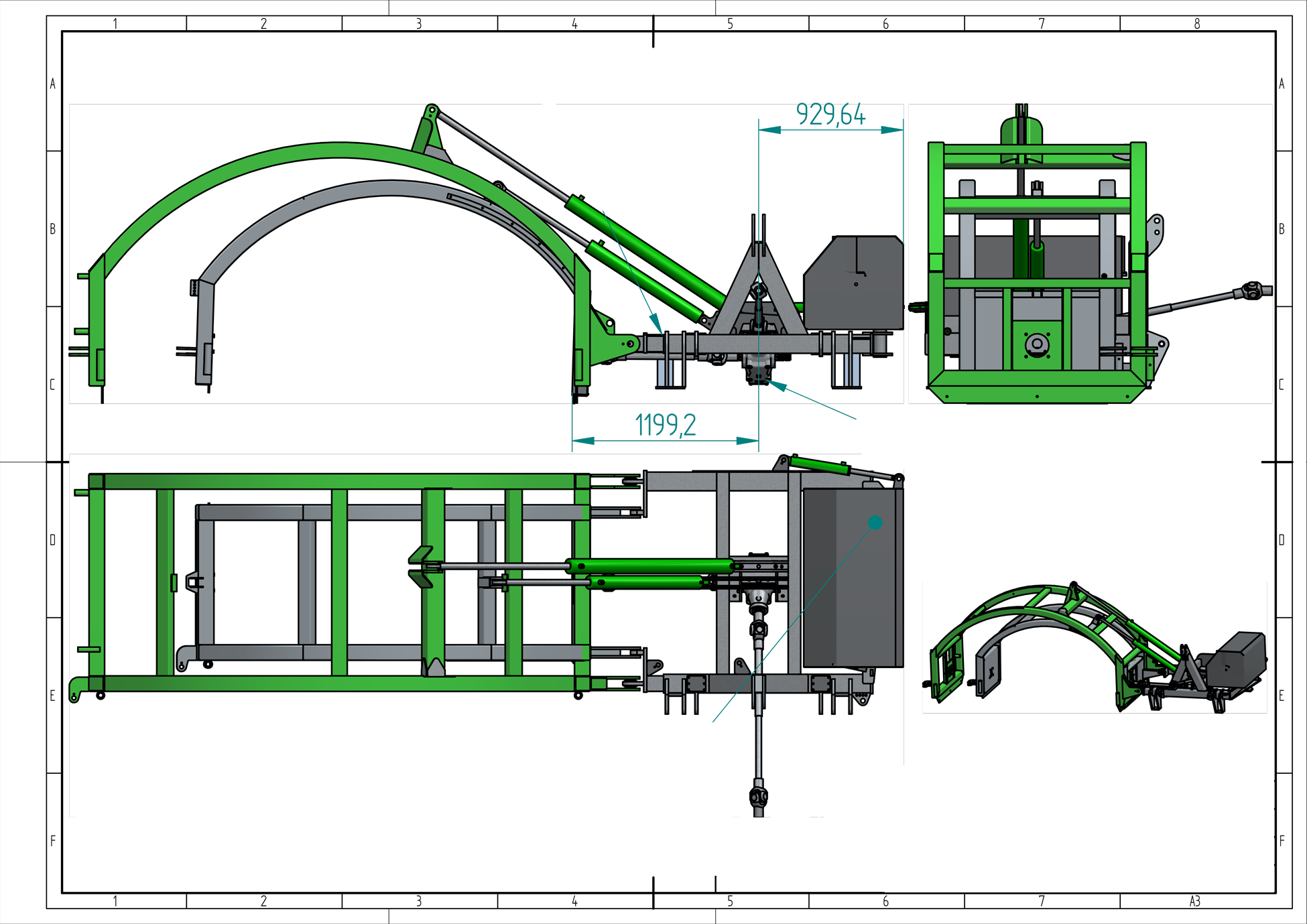Select the left arrowhead of the 1199,2 dimension
Screen dimensions: 1307x924
[x=583, y=441]
